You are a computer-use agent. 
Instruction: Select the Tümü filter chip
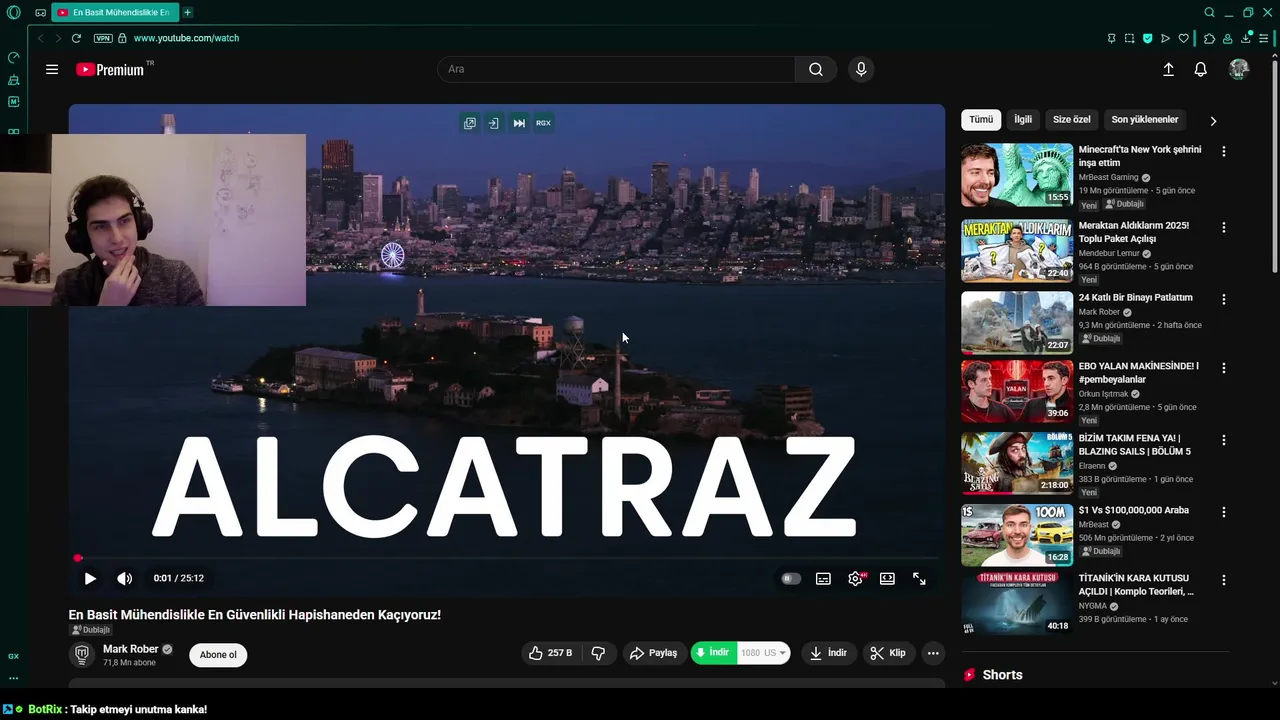981,119
